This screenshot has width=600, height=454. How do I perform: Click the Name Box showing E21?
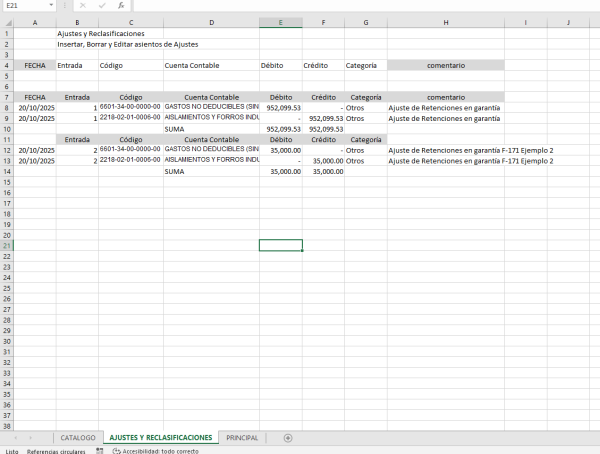tap(24, 5)
